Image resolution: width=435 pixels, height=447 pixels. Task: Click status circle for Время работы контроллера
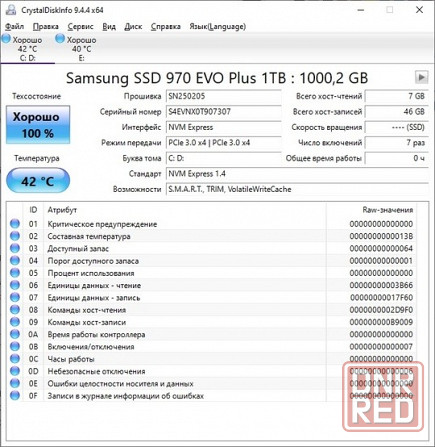tap(15, 334)
